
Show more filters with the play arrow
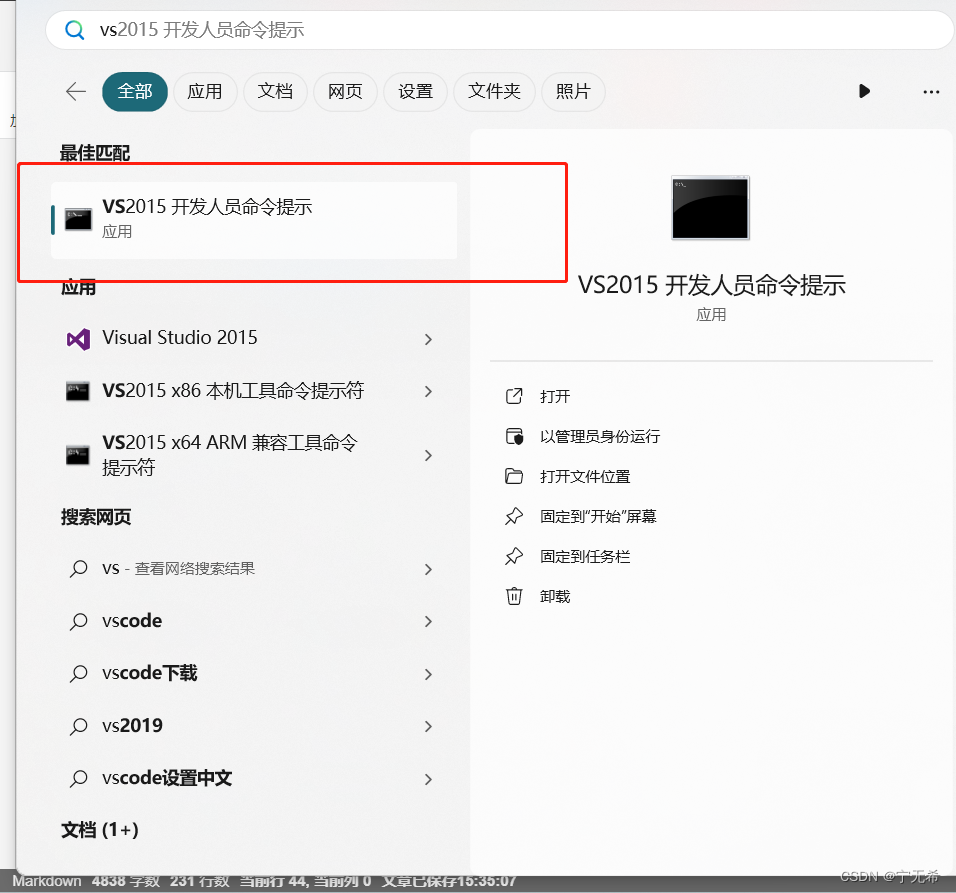[x=864, y=91]
